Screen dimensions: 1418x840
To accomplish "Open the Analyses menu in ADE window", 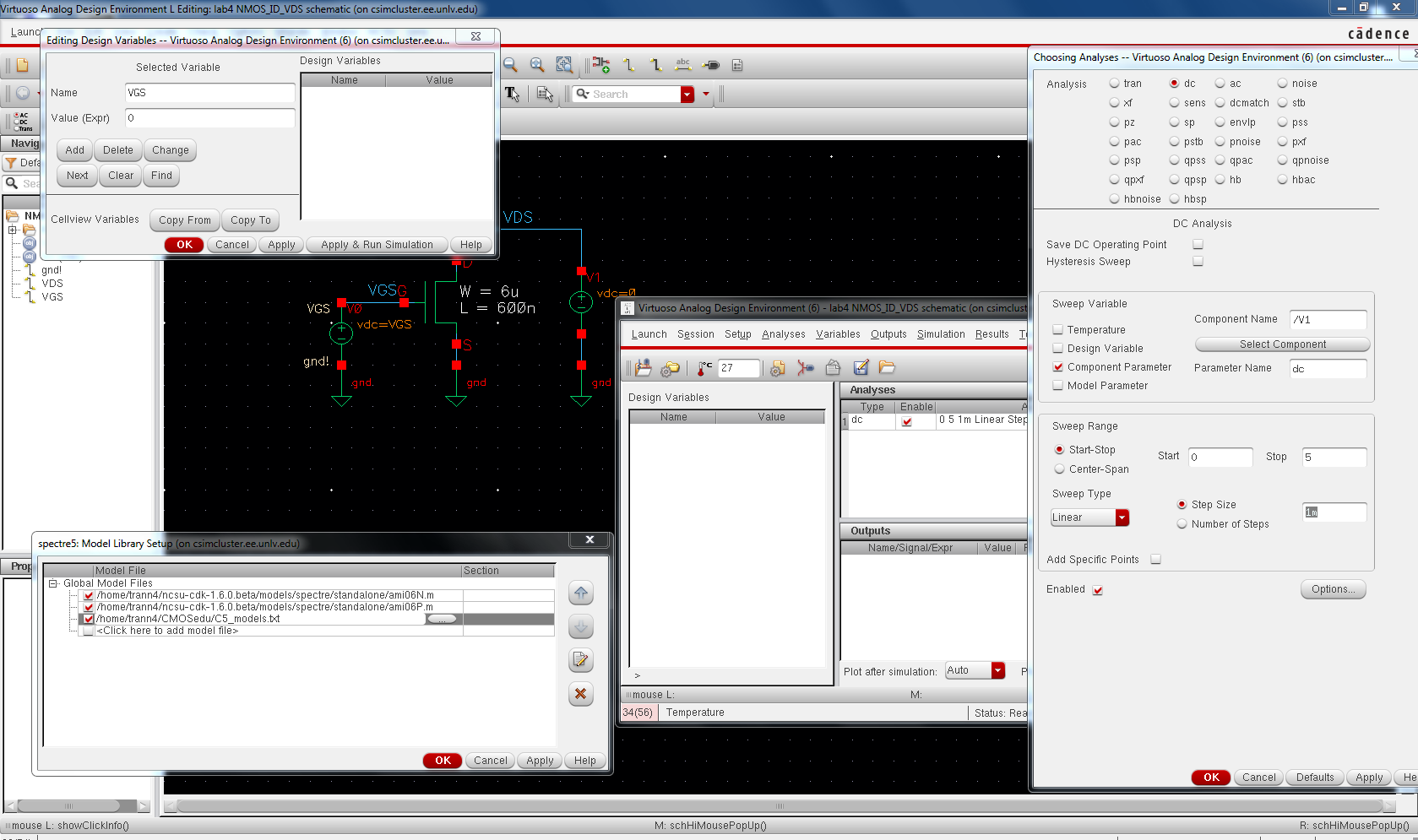I will [783, 334].
